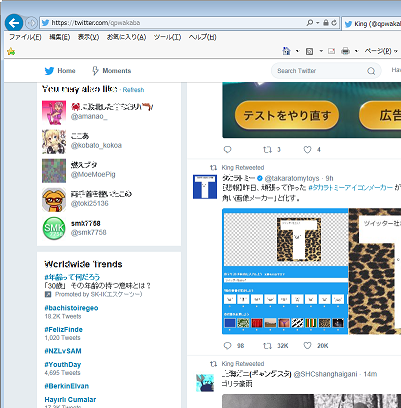
Task: Open the green SMK avatar for @smk7758
Action: pos(54,228)
